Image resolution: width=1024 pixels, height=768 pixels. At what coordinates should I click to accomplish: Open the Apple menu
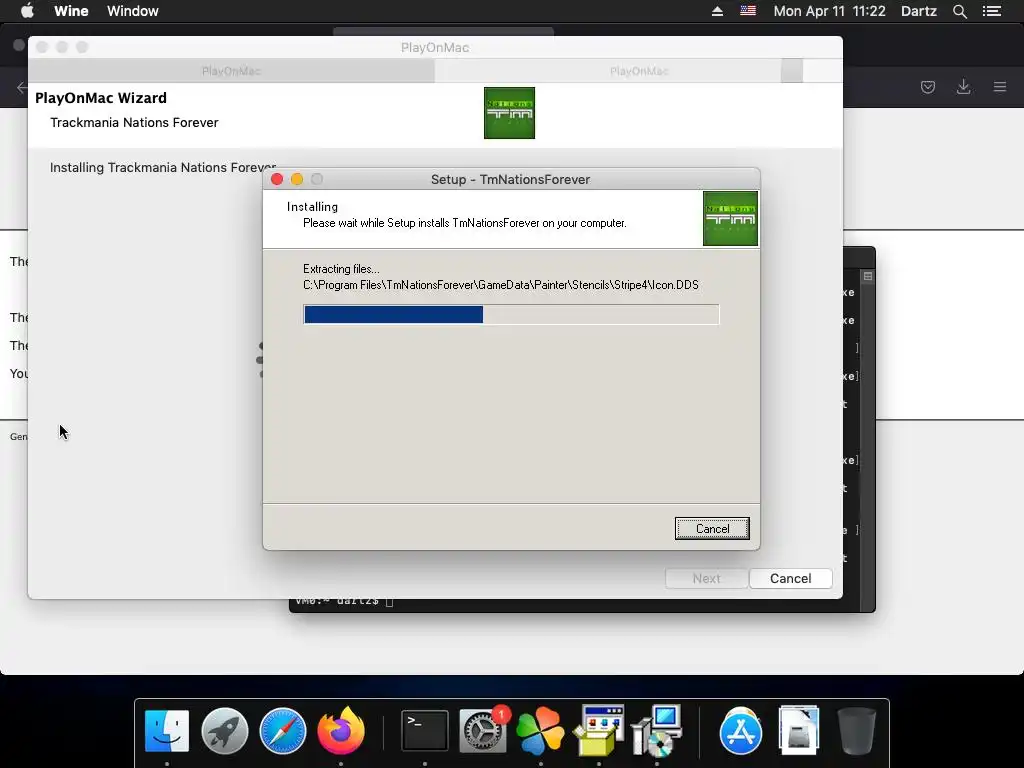click(27, 11)
